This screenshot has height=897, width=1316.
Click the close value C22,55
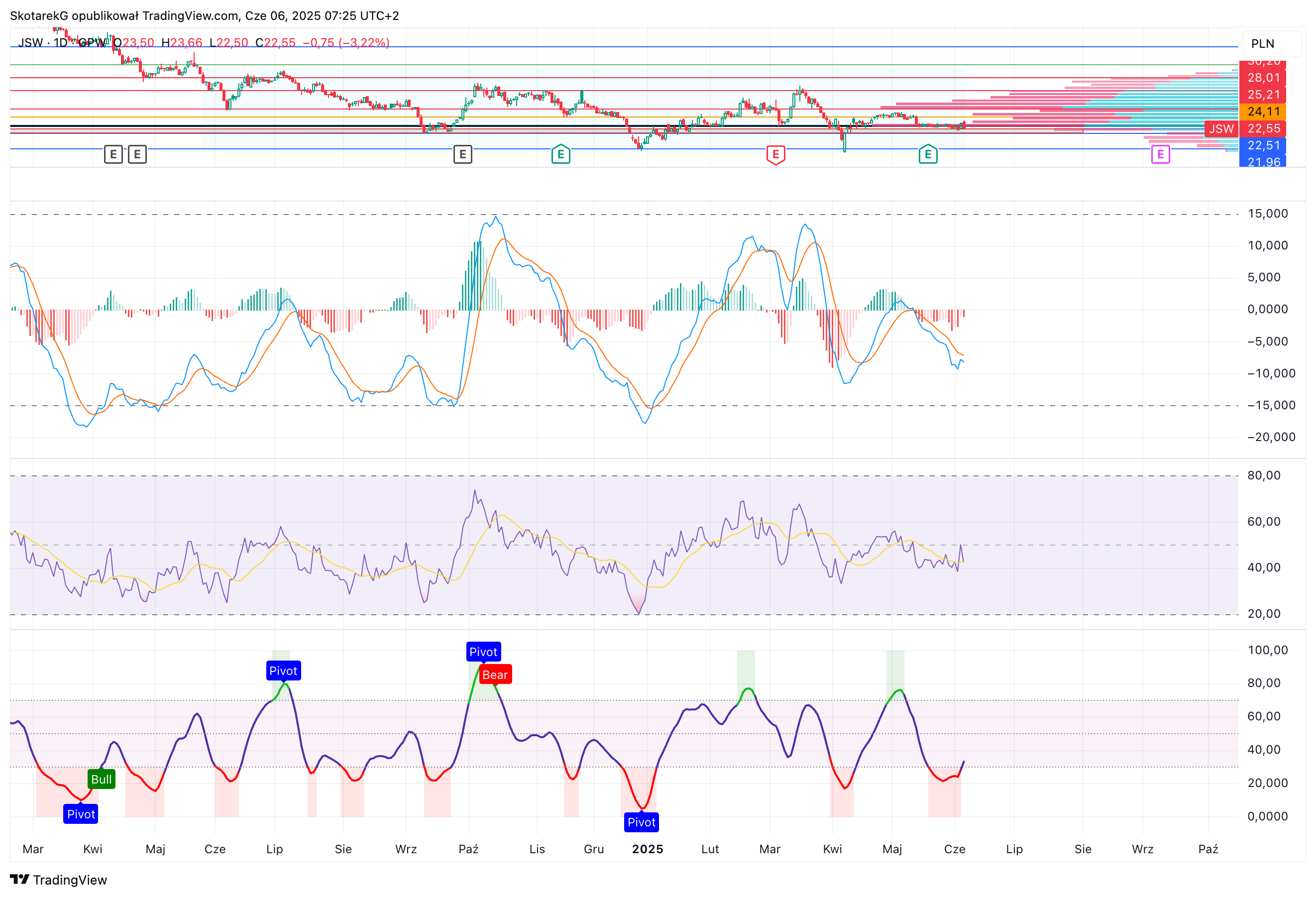coord(276,42)
